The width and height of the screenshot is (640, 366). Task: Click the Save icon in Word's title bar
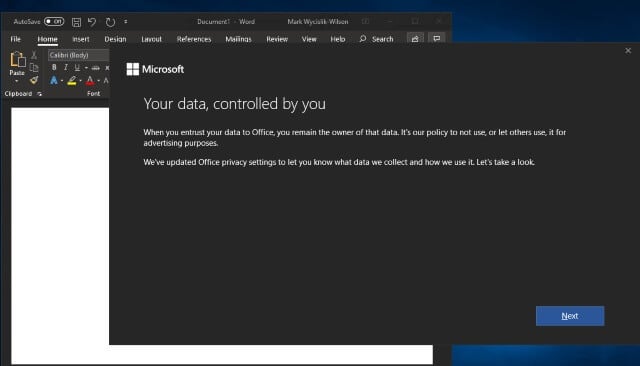pyautogui.click(x=76, y=22)
